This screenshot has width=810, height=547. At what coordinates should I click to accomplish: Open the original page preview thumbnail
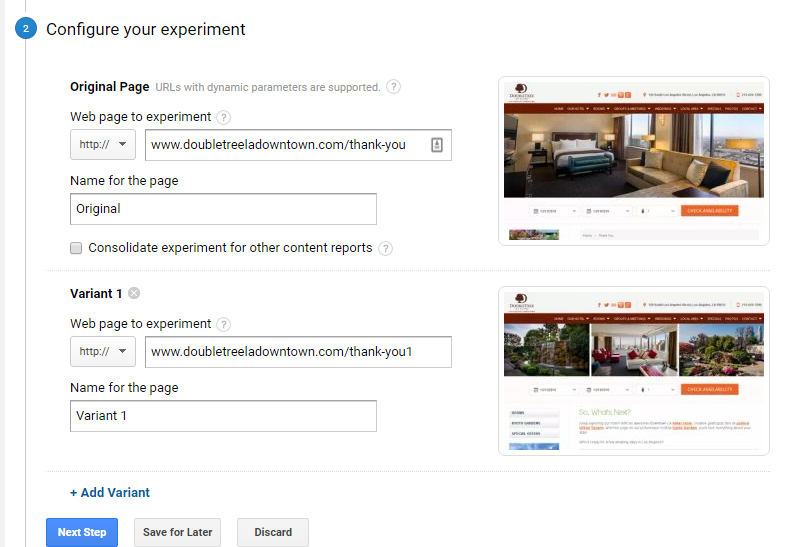click(x=634, y=161)
